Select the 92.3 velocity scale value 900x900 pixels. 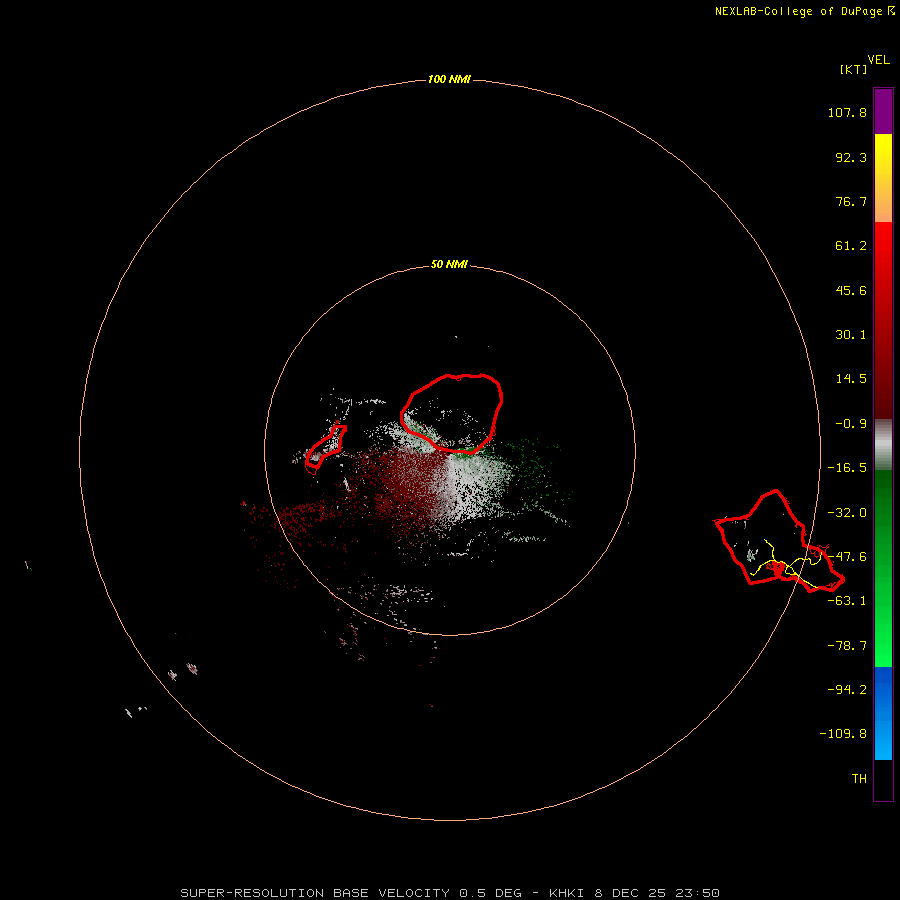click(x=851, y=157)
